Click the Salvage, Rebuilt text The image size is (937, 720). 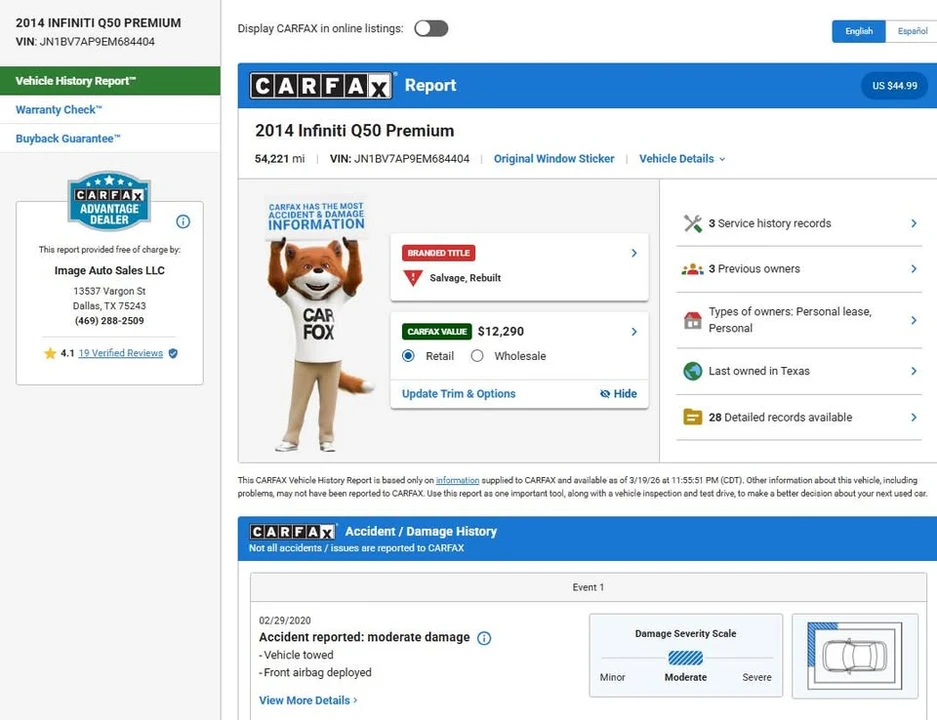465,278
